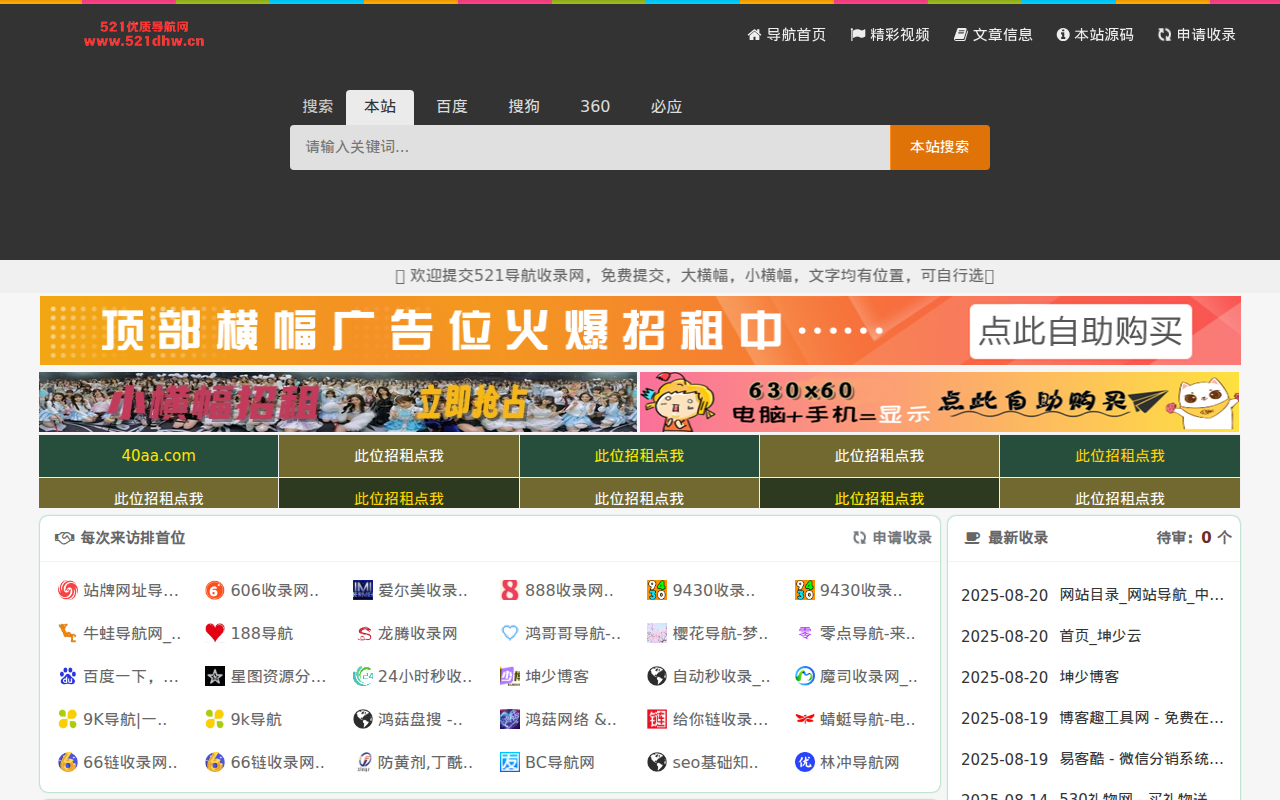Open the 坤少博客 entry in 最新收录
Screen dimensions: 1280x800
tap(1089, 677)
